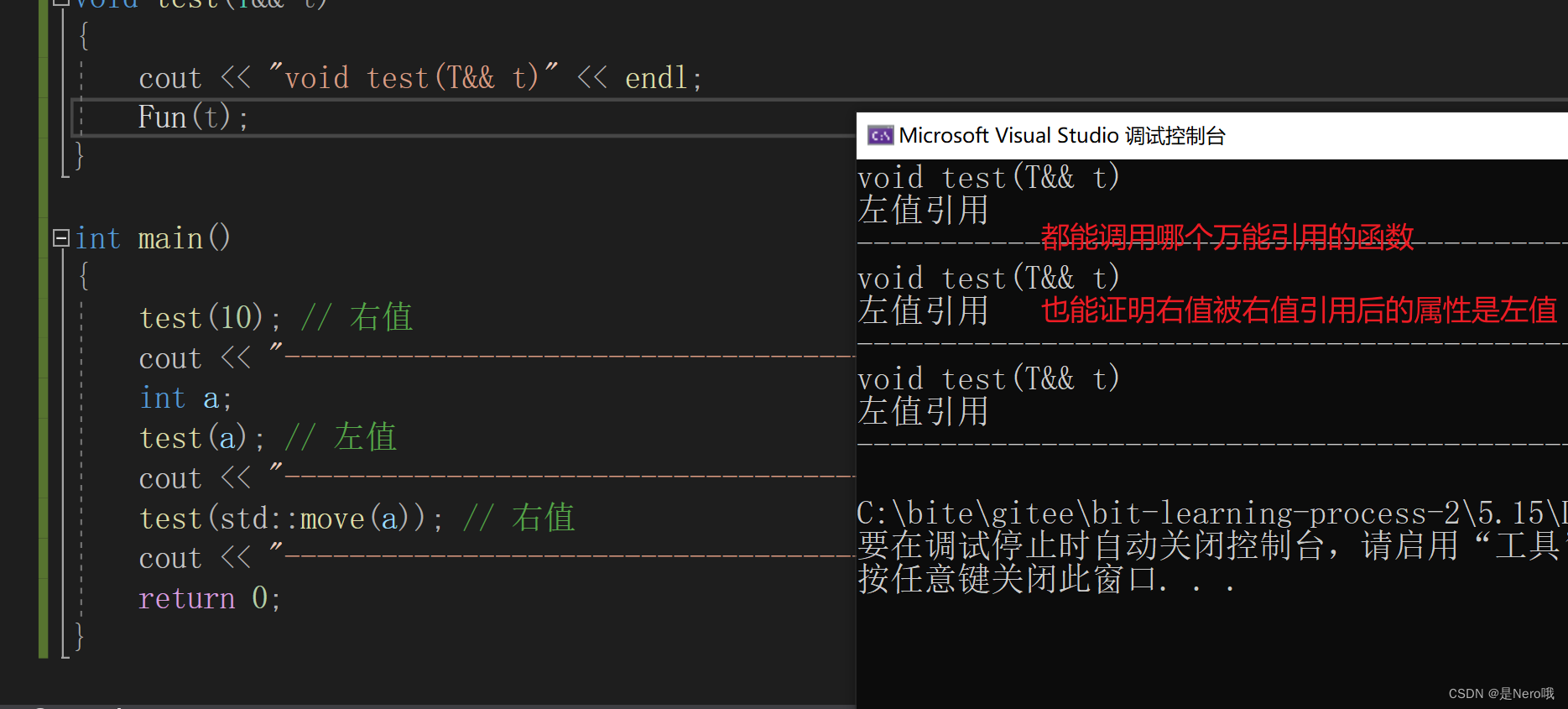Click the cout line after test(a)

[x=497, y=478]
